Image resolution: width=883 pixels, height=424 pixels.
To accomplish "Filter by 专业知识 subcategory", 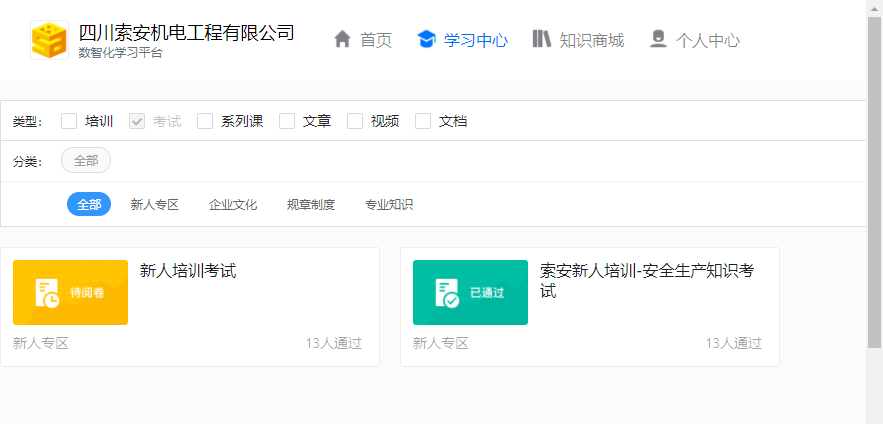I will [389, 204].
